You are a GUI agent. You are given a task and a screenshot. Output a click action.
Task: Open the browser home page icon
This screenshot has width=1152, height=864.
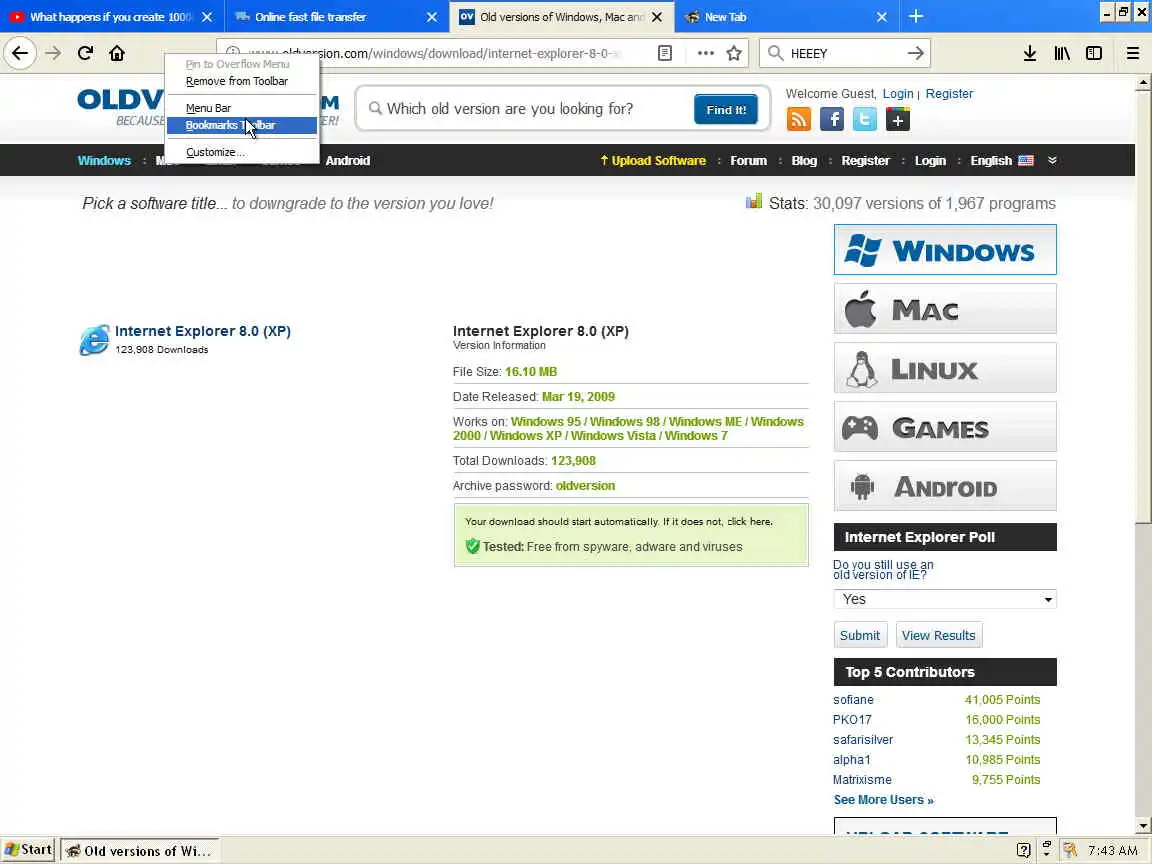point(117,53)
